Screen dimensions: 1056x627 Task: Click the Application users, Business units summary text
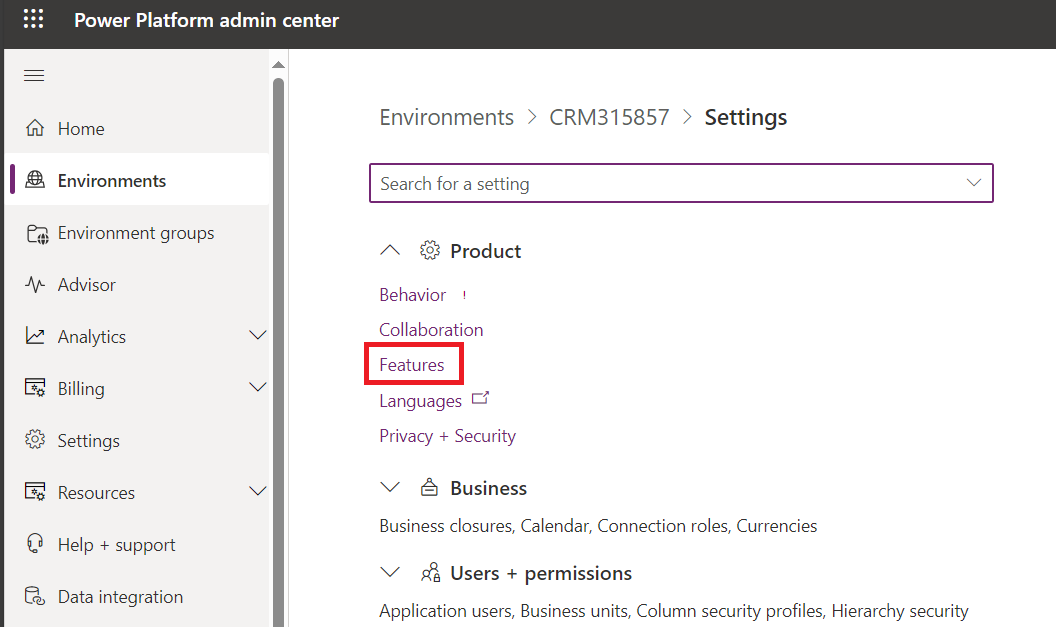click(673, 611)
